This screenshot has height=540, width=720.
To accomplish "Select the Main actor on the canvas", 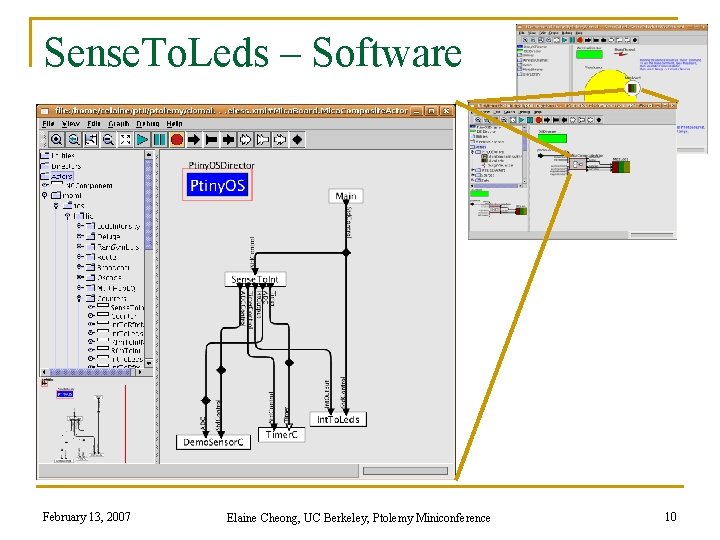I will pos(346,196).
